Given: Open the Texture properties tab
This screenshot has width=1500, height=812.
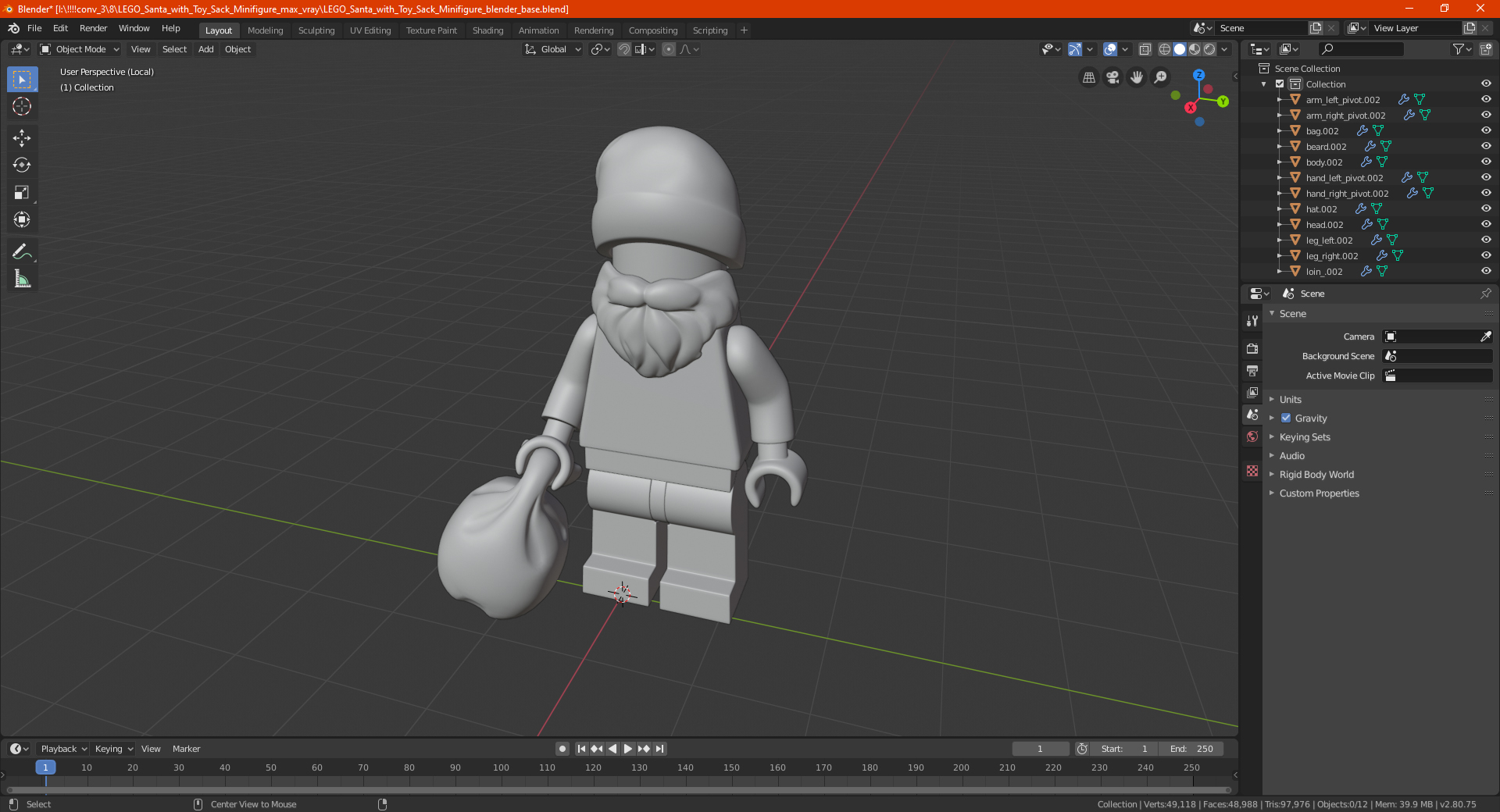Looking at the screenshot, I should [1252, 471].
